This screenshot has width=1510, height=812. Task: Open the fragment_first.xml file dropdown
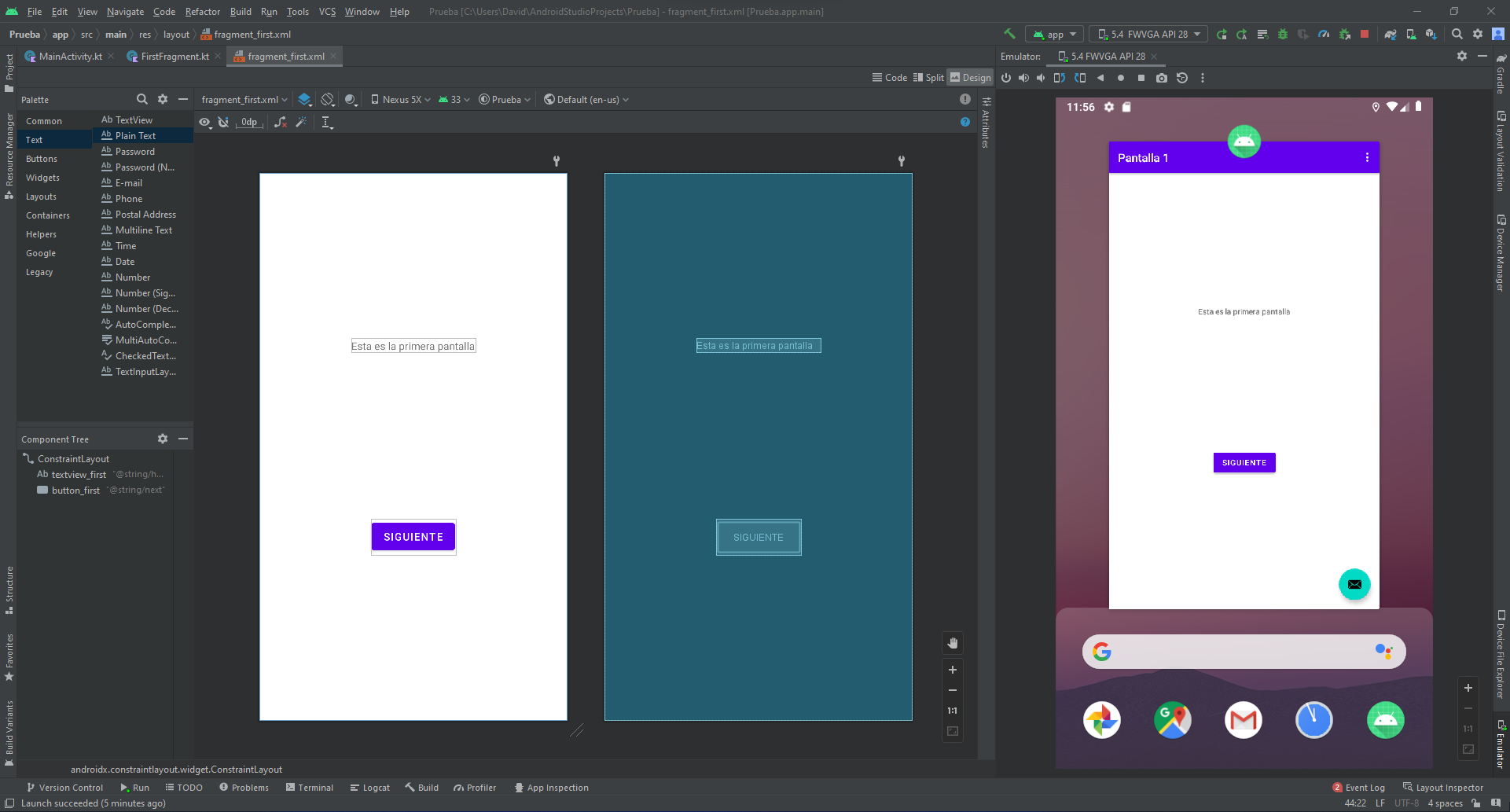[244, 99]
